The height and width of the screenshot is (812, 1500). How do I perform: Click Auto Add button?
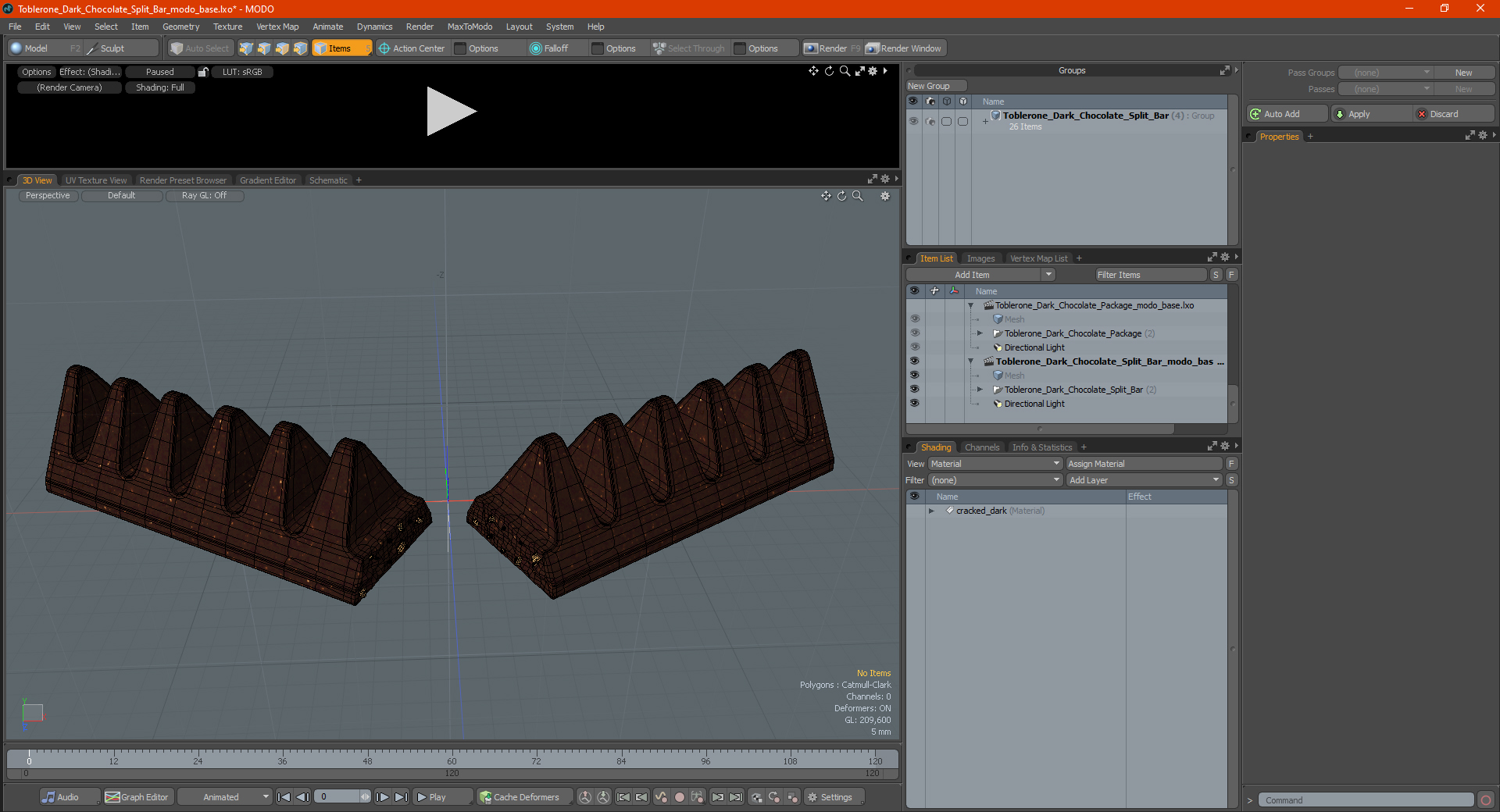coord(1287,114)
